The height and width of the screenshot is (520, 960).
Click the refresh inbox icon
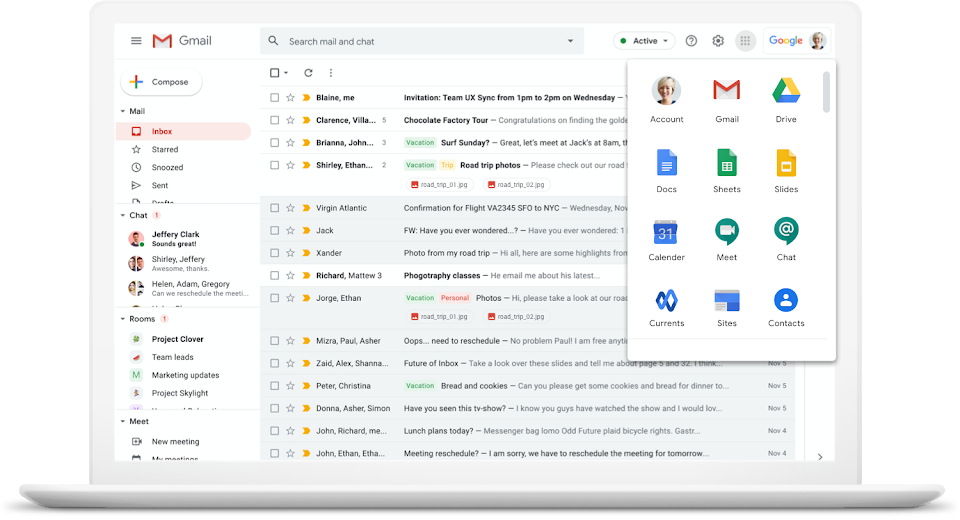coord(308,73)
